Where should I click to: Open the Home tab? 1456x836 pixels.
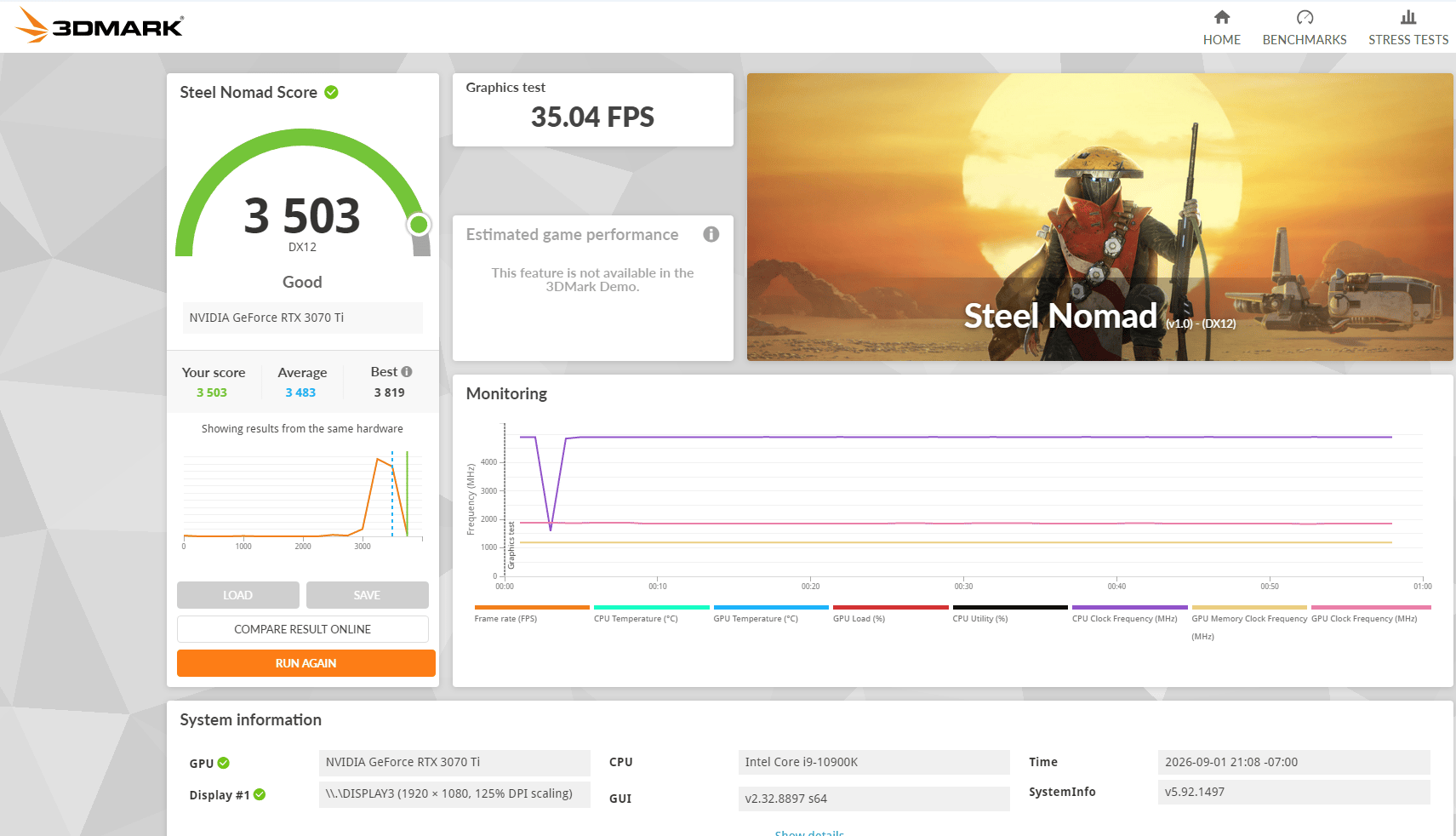click(x=1221, y=27)
